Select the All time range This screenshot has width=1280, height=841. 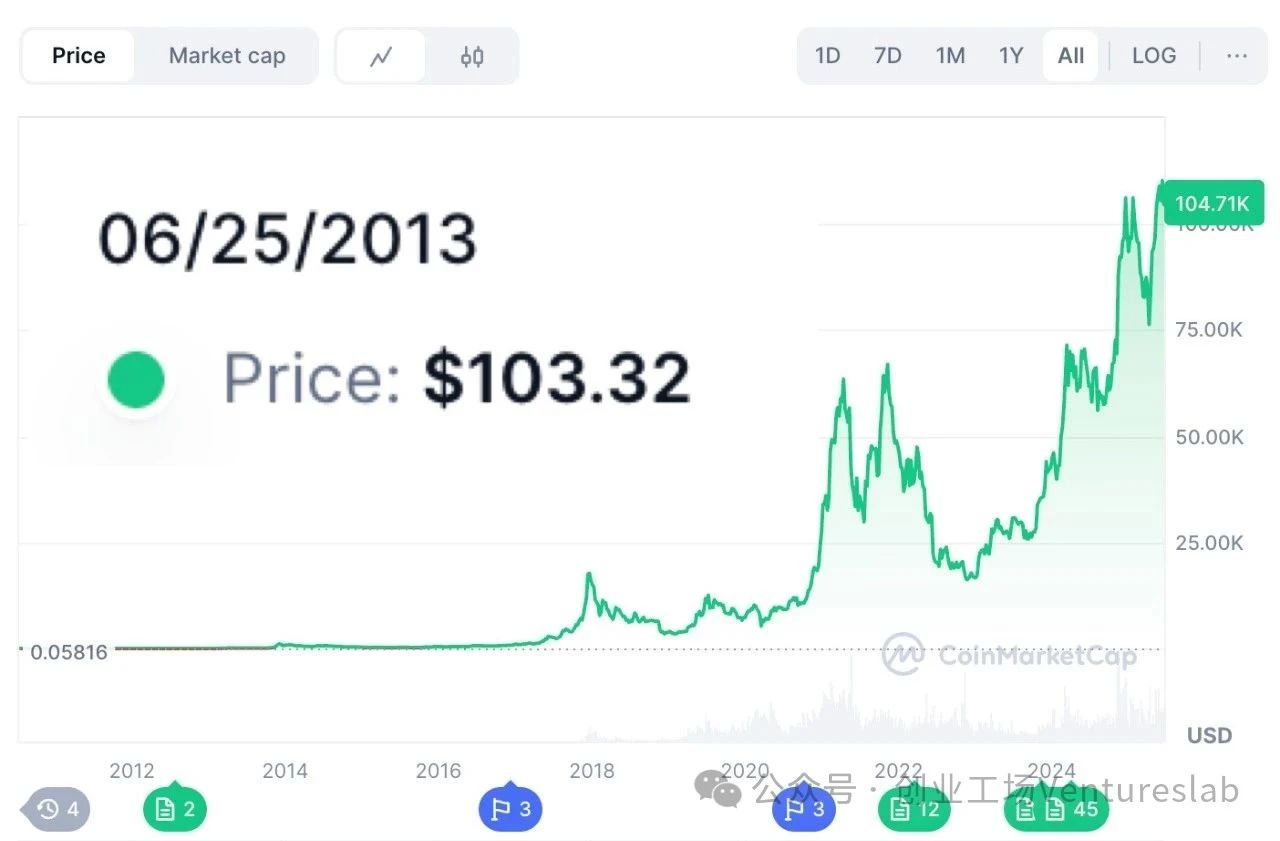click(x=1071, y=56)
